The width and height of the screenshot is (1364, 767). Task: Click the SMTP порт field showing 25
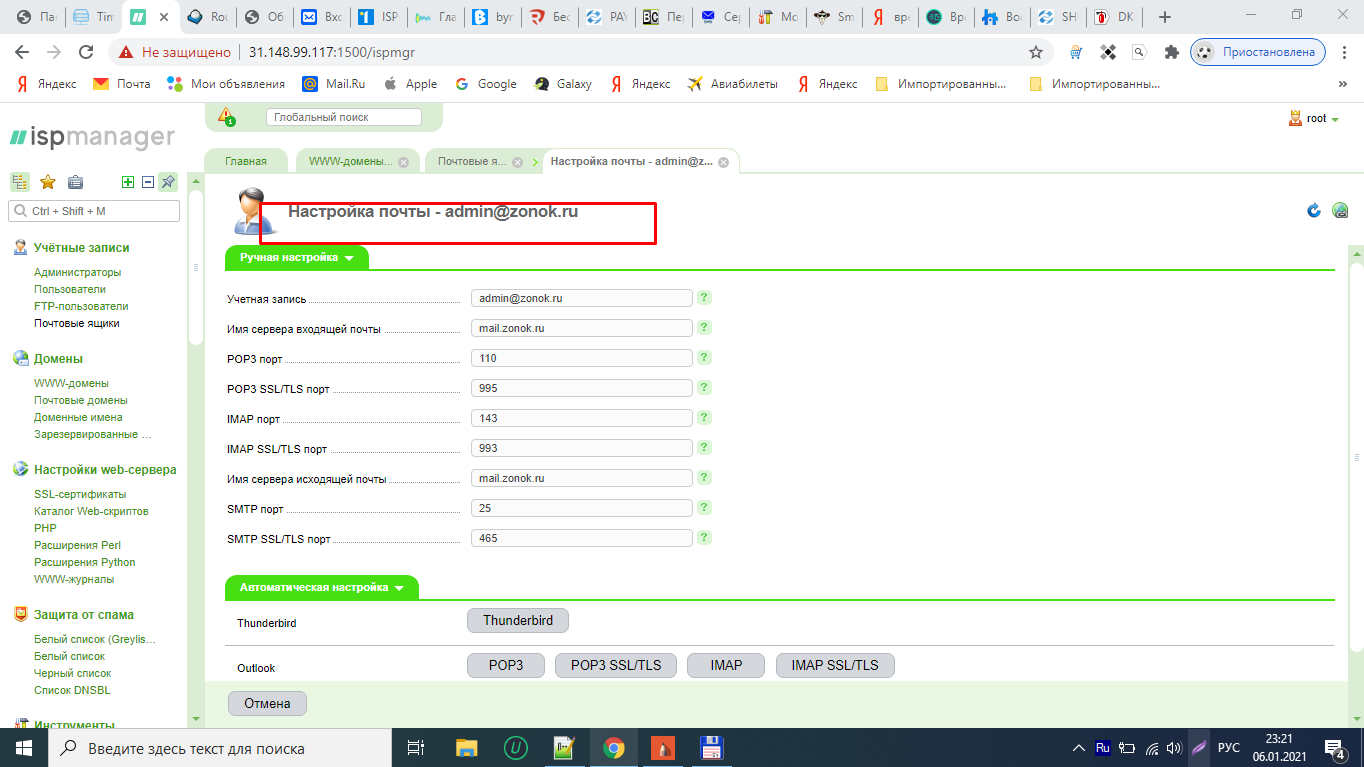click(x=582, y=508)
